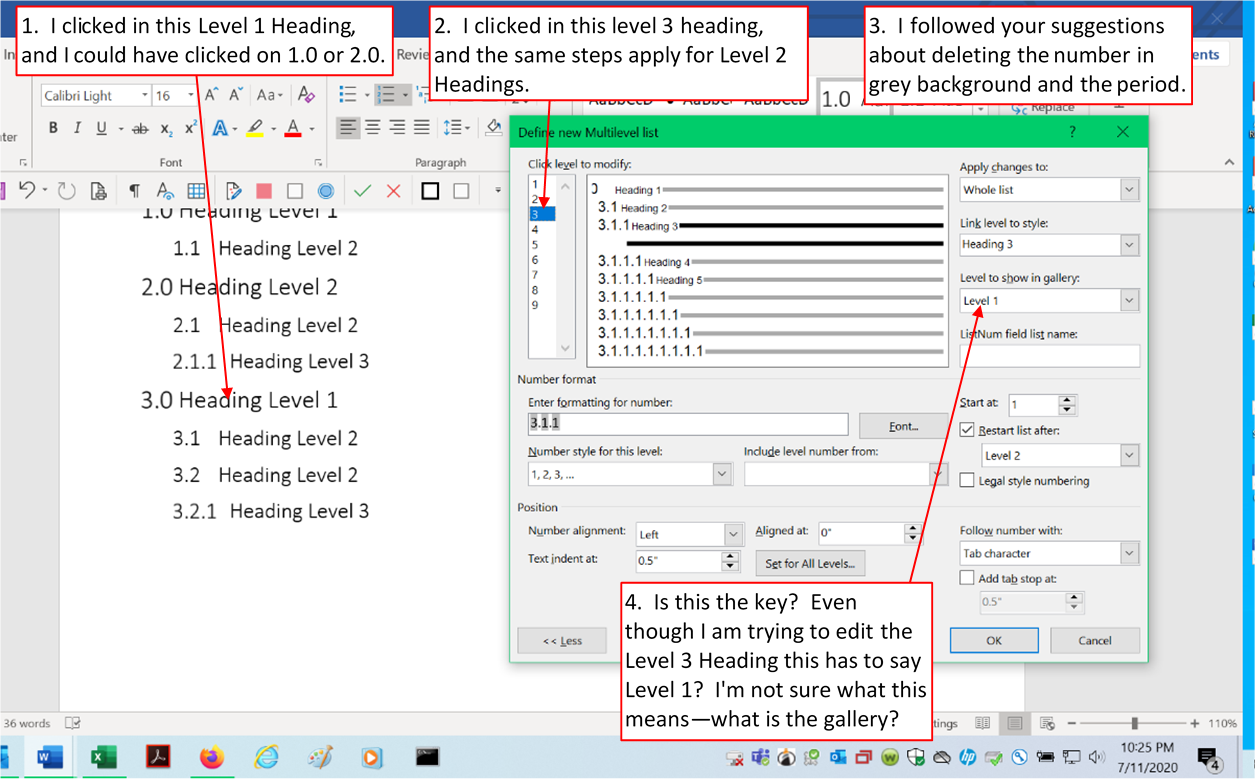Image resolution: width=1257 pixels, height=780 pixels.
Task: Select level 9 in level list
Action: coord(535,305)
